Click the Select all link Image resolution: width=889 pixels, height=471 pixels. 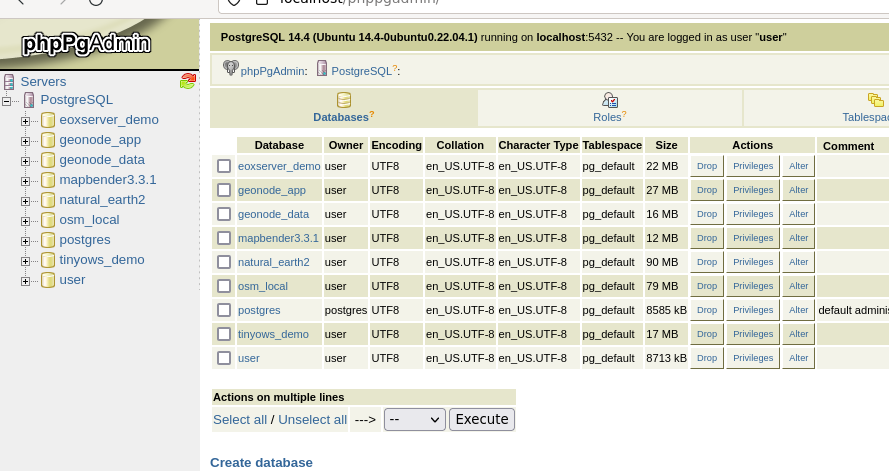[240, 420]
